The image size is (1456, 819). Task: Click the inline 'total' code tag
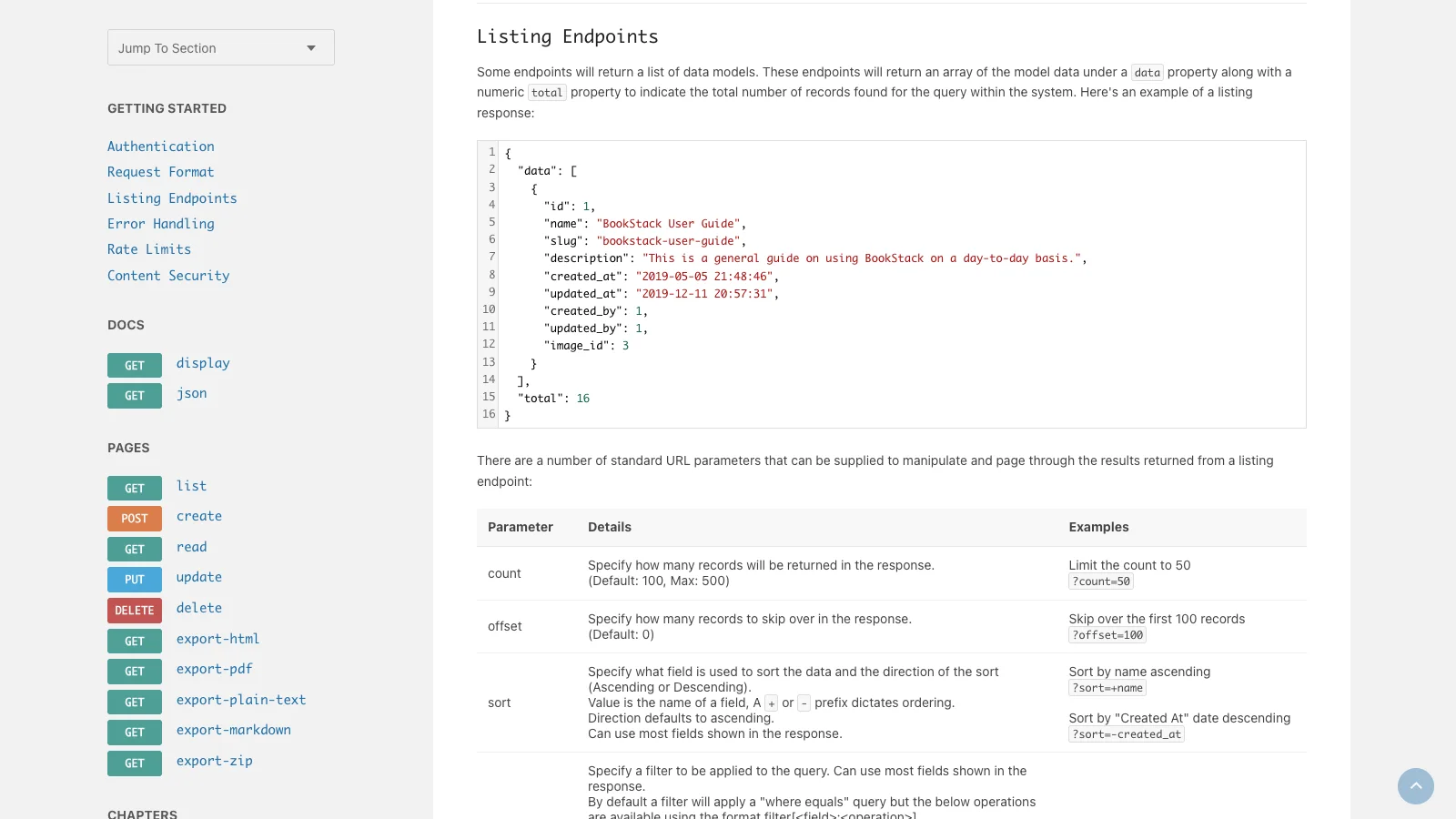[x=547, y=93]
